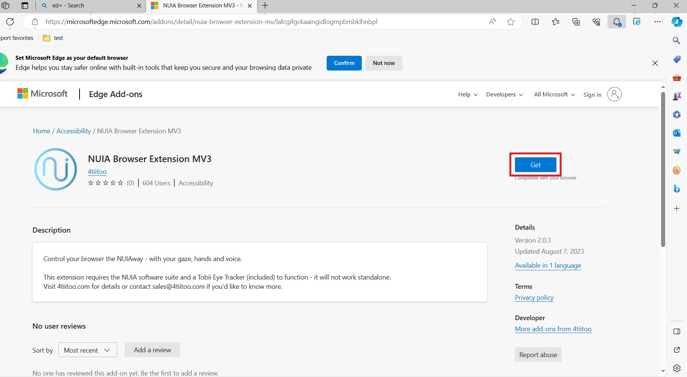This screenshot has height=377, width=687.
Task: Open sidebar settings gear icon
Action: pos(676,368)
